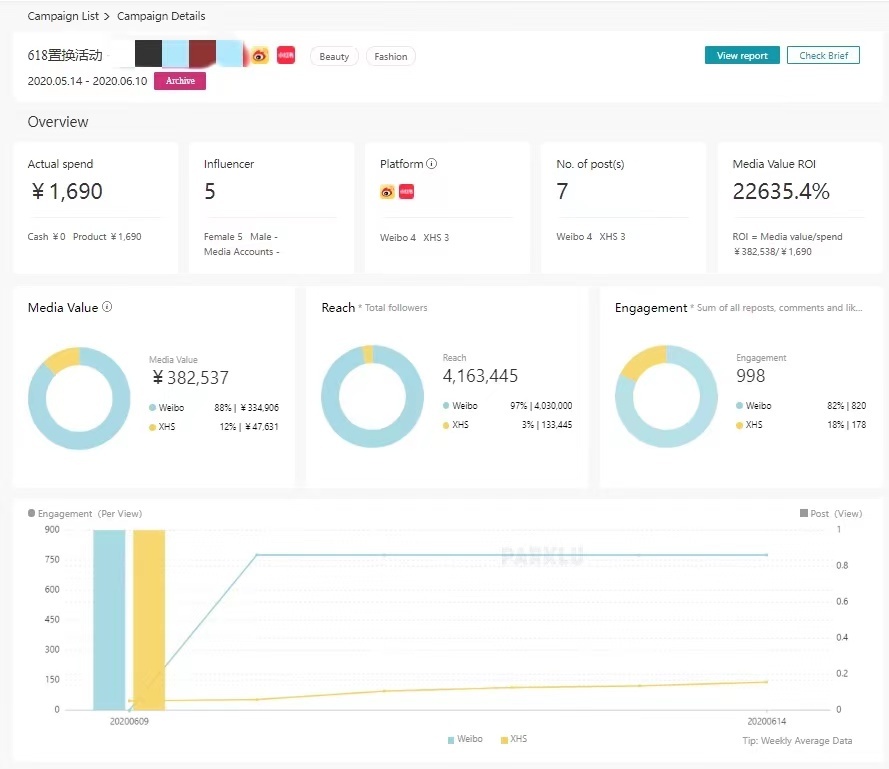Open the View report button
The height and width of the screenshot is (769, 889).
click(742, 56)
